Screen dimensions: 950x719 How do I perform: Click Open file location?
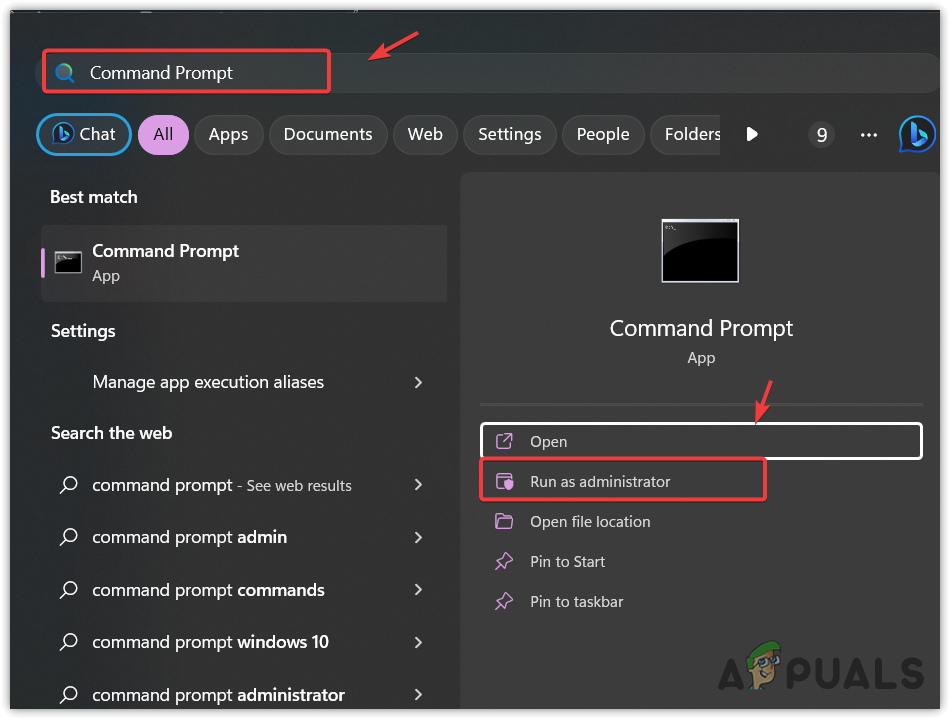(590, 522)
